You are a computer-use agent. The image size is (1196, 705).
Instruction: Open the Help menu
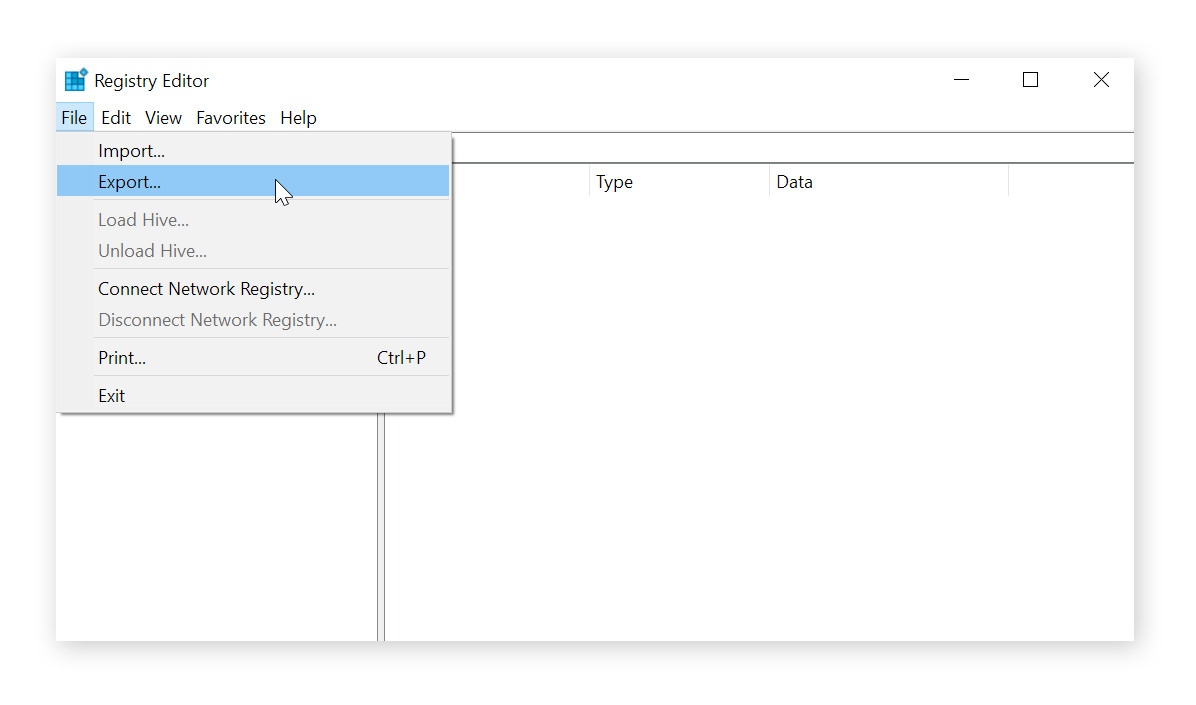[298, 117]
